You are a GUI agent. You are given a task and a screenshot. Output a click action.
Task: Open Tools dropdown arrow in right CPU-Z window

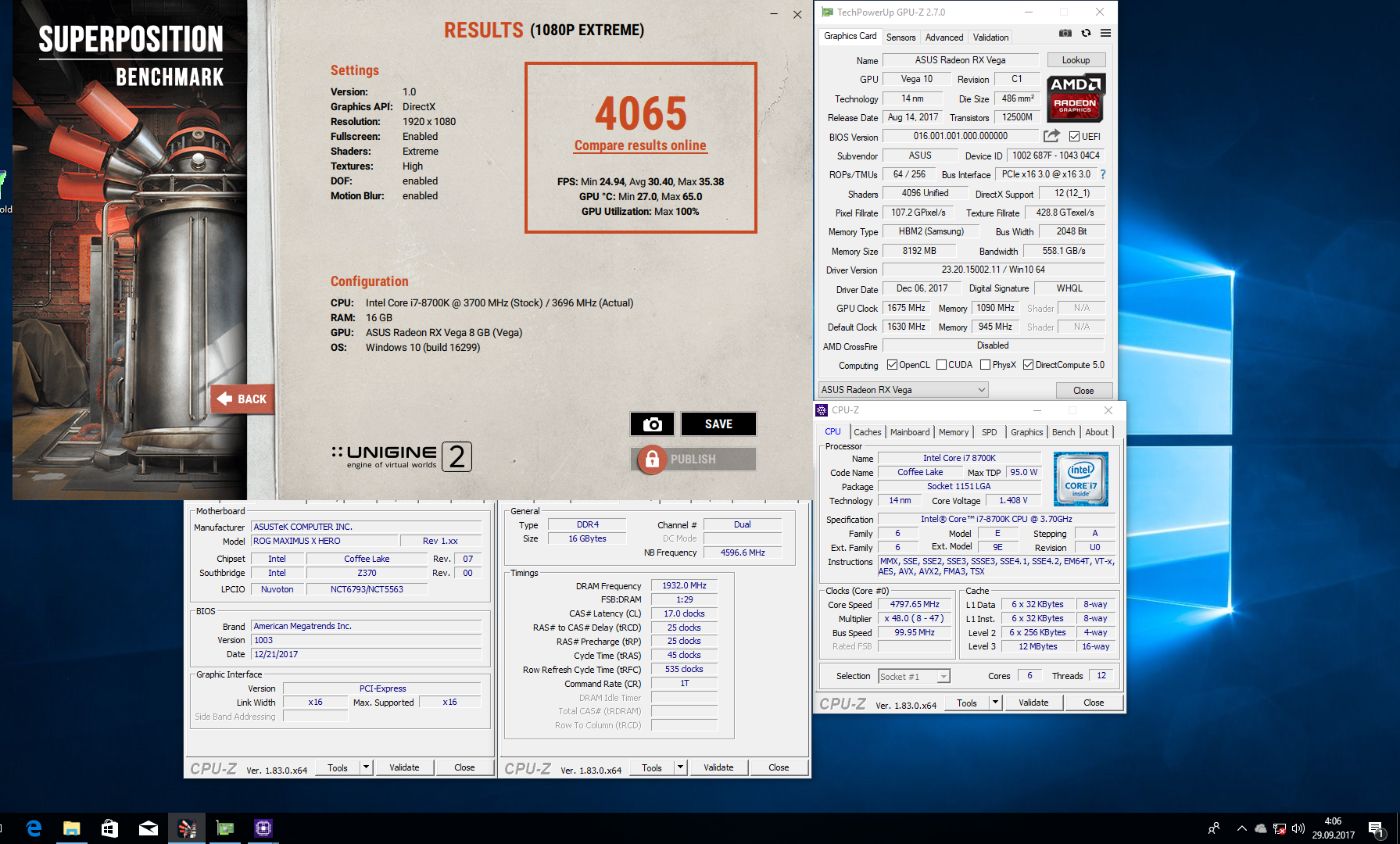[995, 703]
